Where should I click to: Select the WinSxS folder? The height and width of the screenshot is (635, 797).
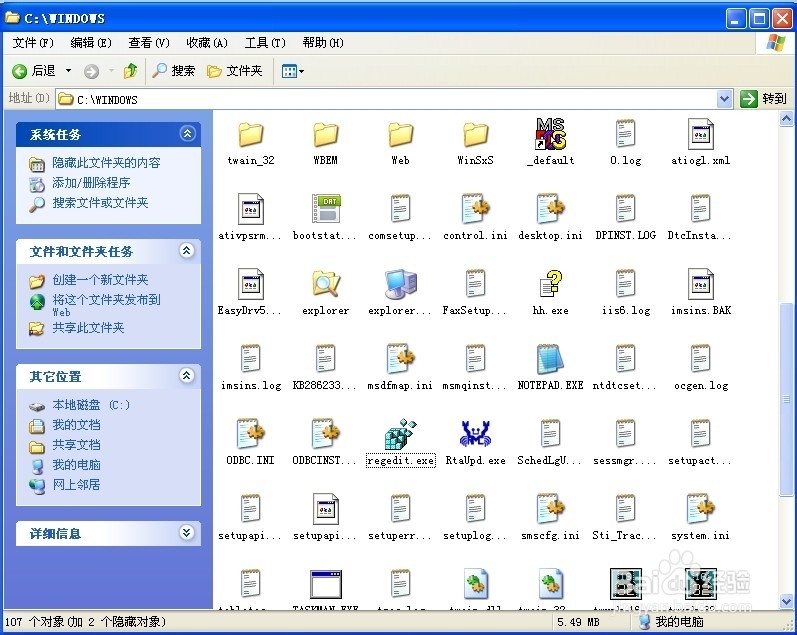(475, 134)
